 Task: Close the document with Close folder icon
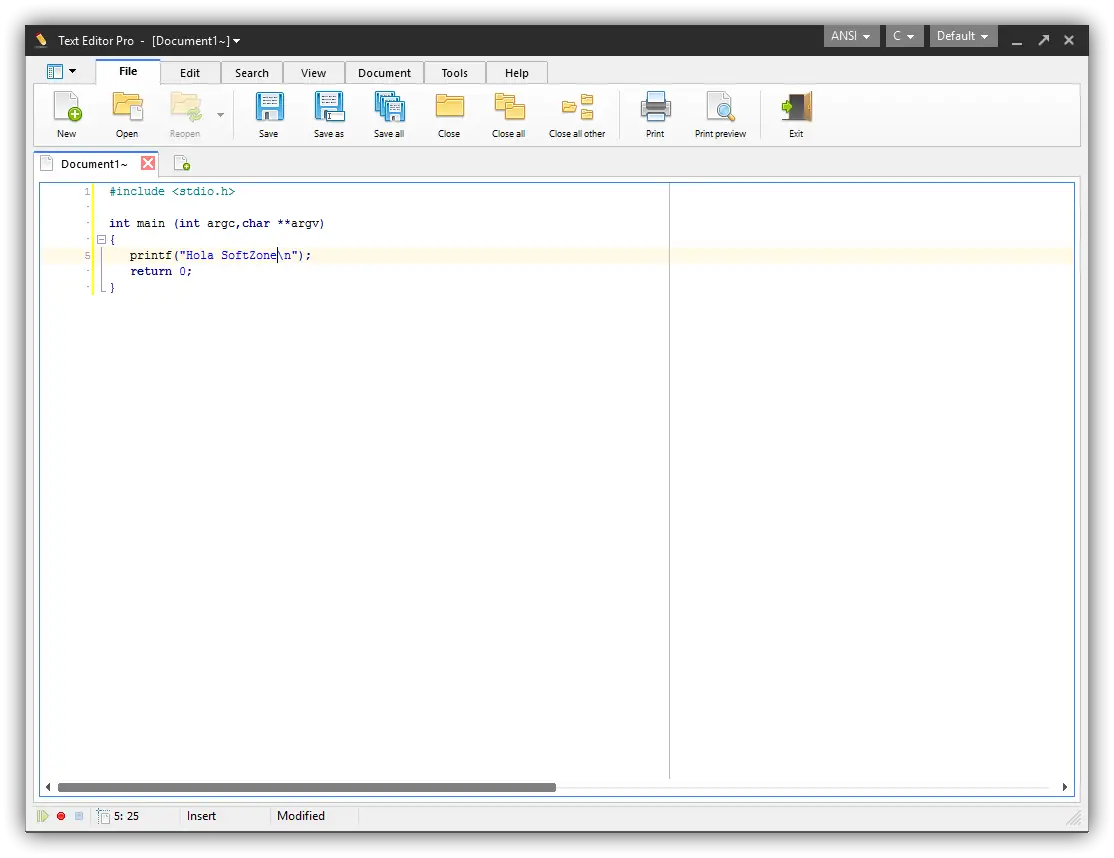pyautogui.click(x=449, y=107)
